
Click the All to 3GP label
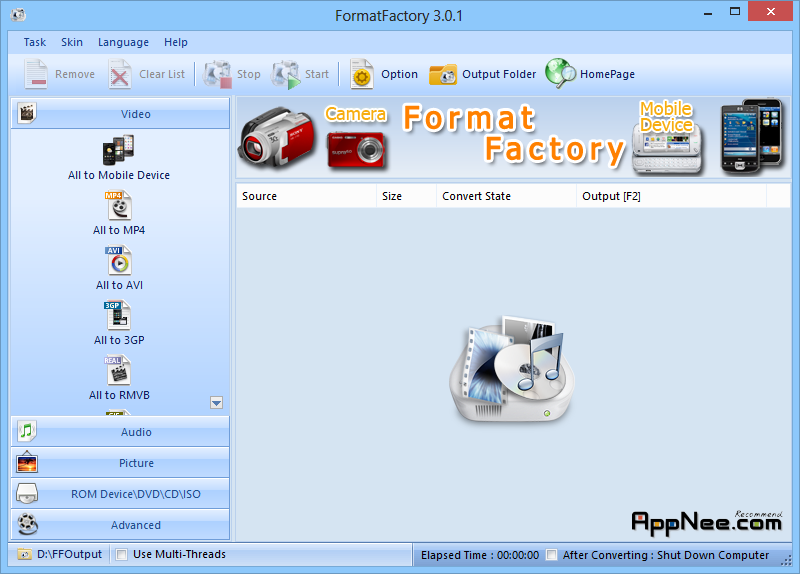pos(119,340)
